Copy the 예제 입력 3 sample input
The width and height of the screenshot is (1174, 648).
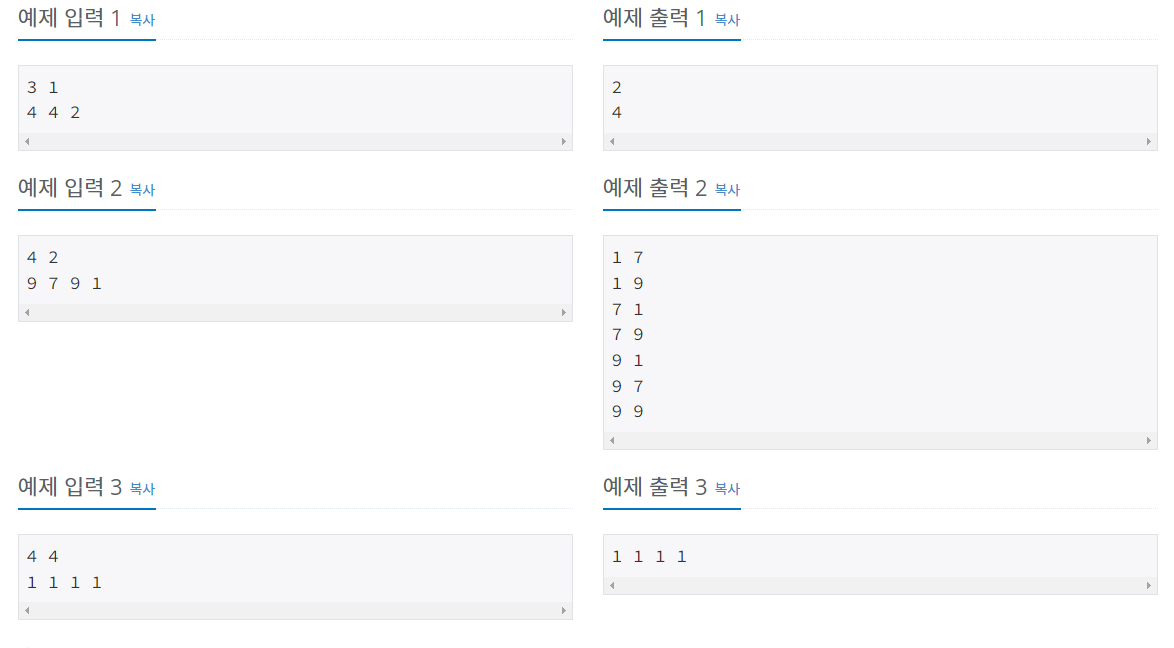tap(142, 488)
